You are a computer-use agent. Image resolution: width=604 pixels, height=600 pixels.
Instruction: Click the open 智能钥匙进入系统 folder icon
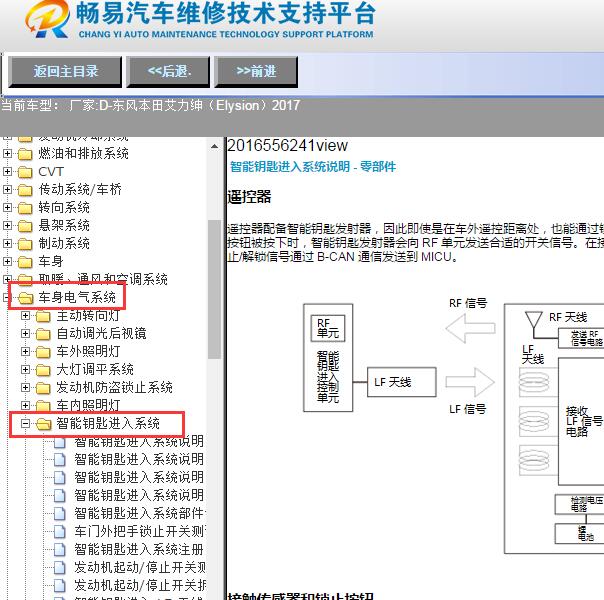[x=44, y=424]
